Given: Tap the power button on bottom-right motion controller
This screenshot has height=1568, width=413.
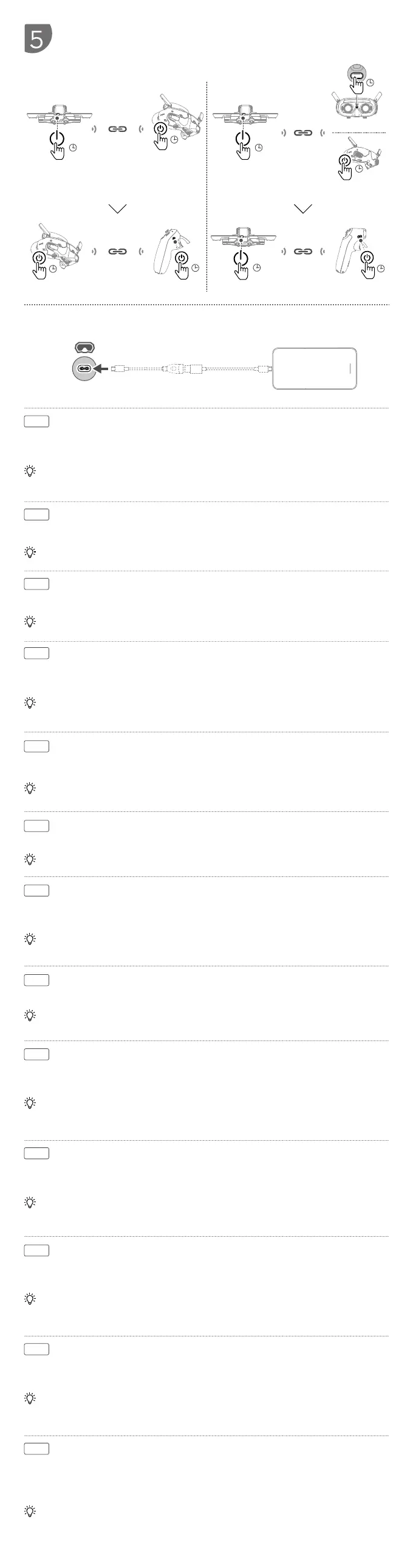Looking at the screenshot, I should tap(367, 258).
